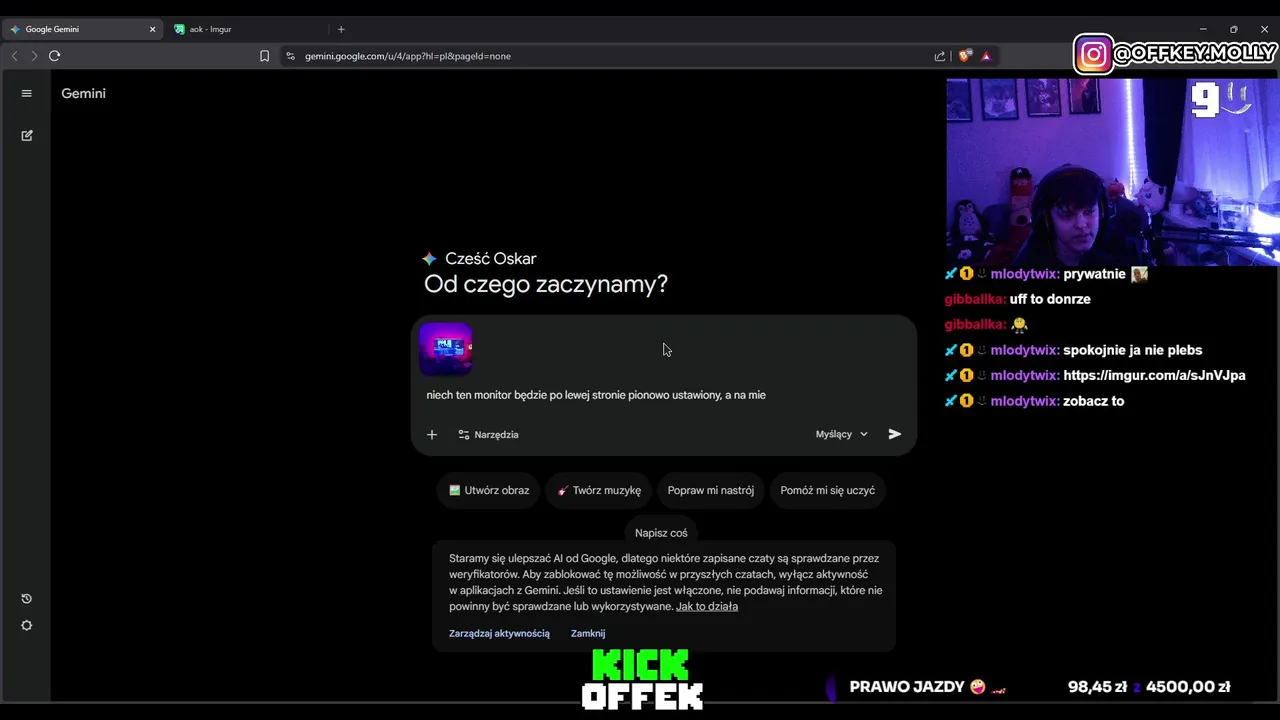Click Zarządzaj aktywnością in the notice
1280x720 pixels.
coord(499,633)
